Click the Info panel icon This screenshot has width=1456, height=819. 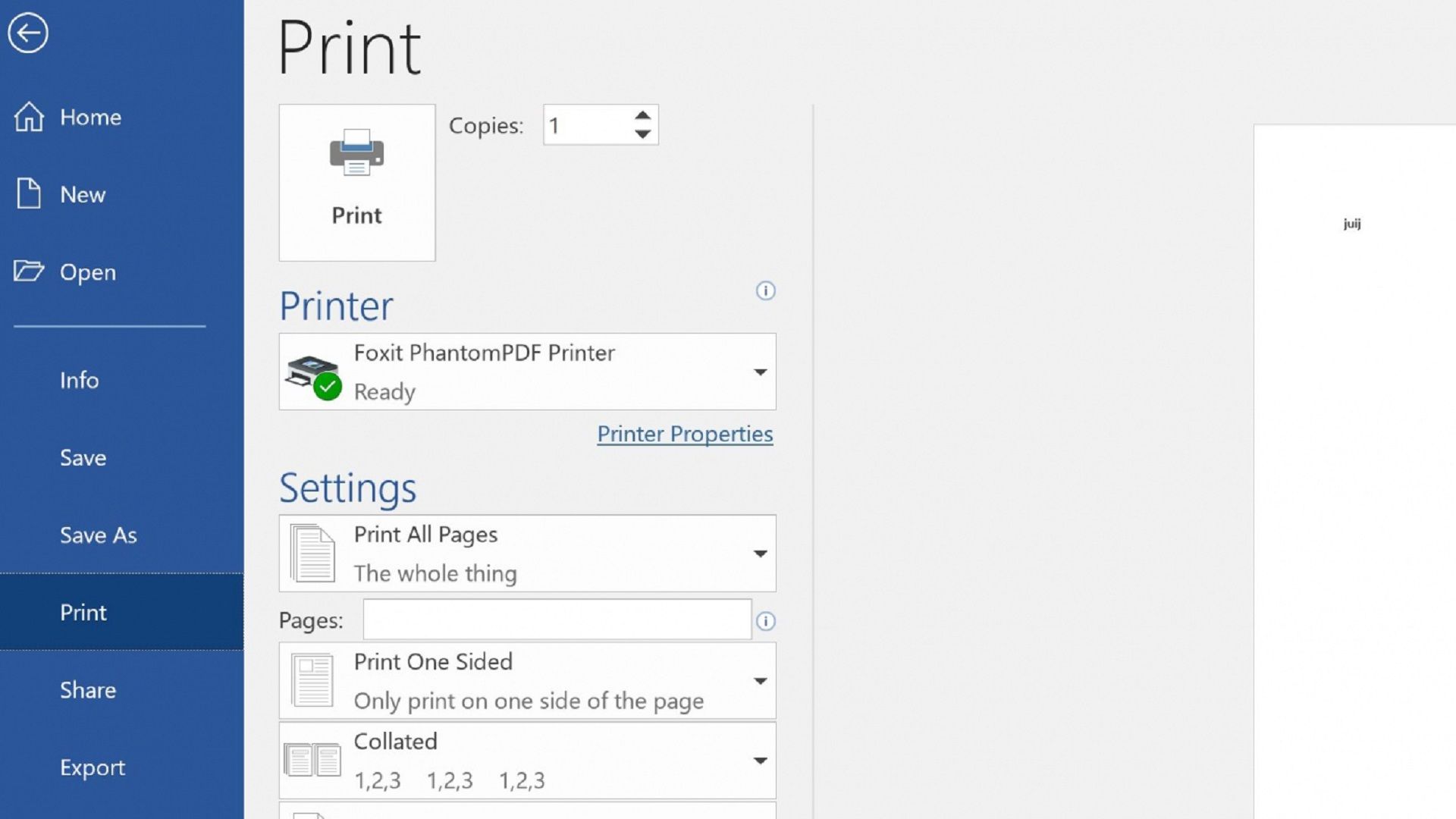[79, 379]
